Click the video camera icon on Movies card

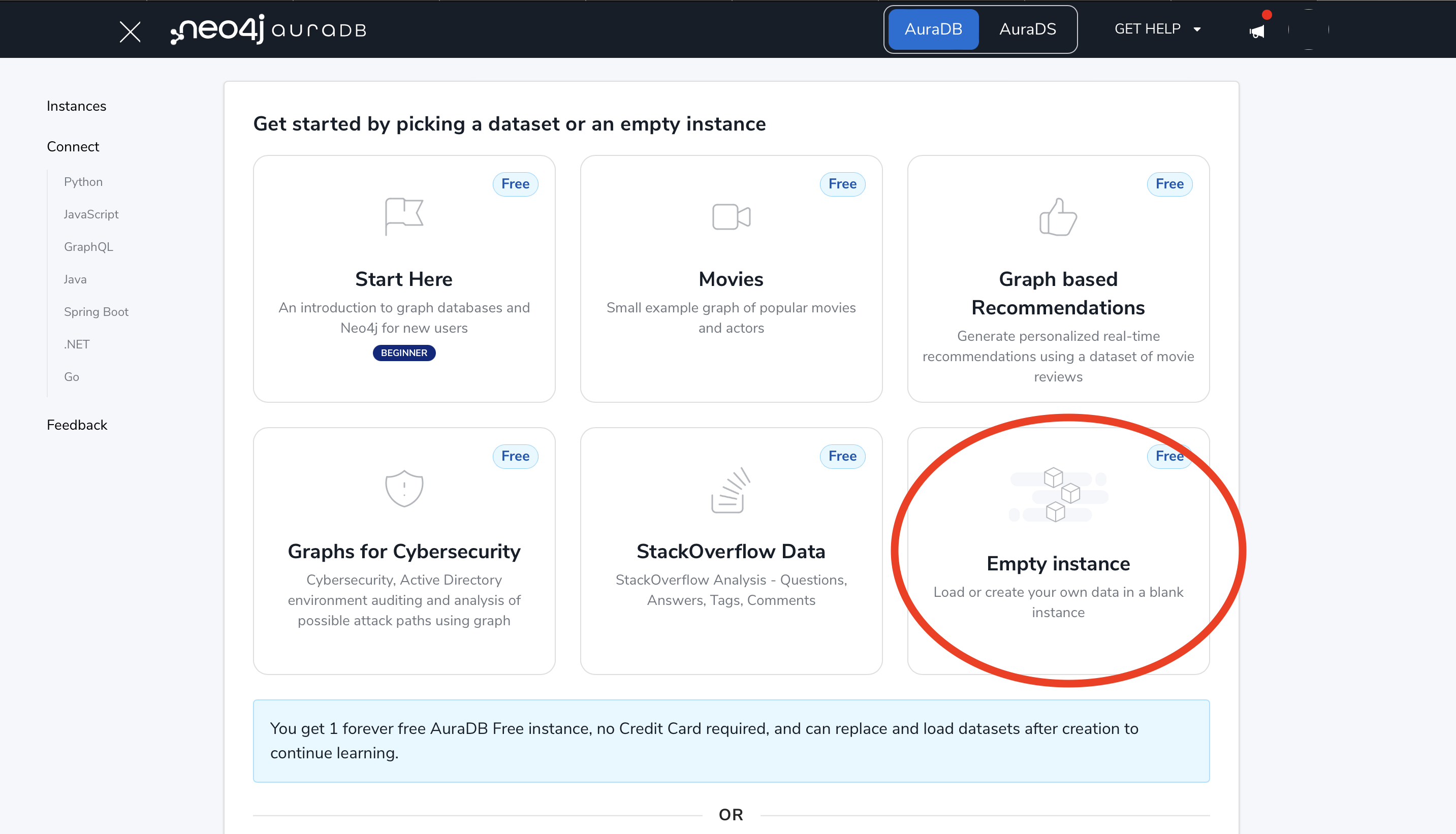(731, 216)
